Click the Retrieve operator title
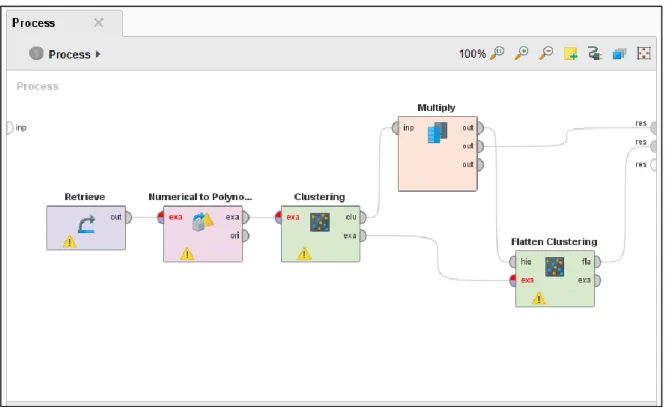Image resolution: width=669 pixels, height=407 pixels. [84, 197]
